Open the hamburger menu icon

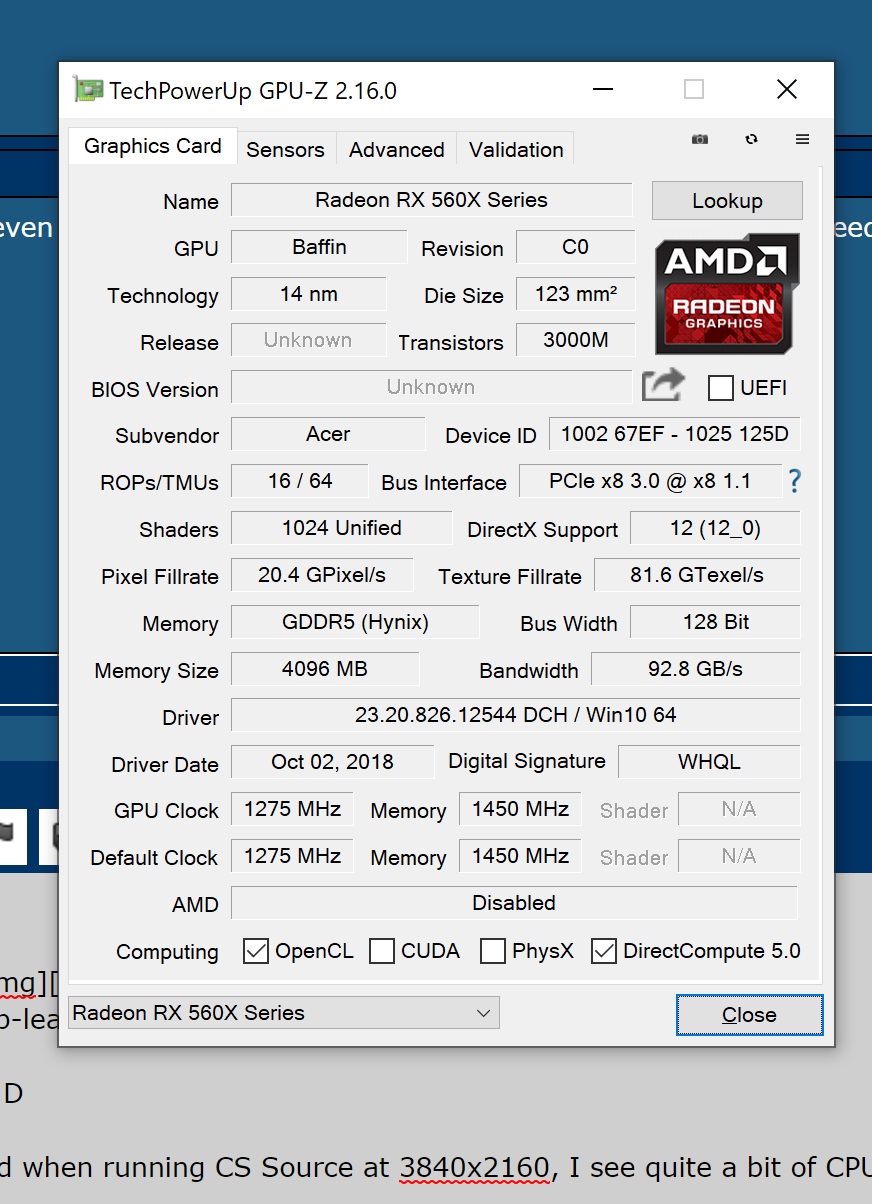coord(802,139)
